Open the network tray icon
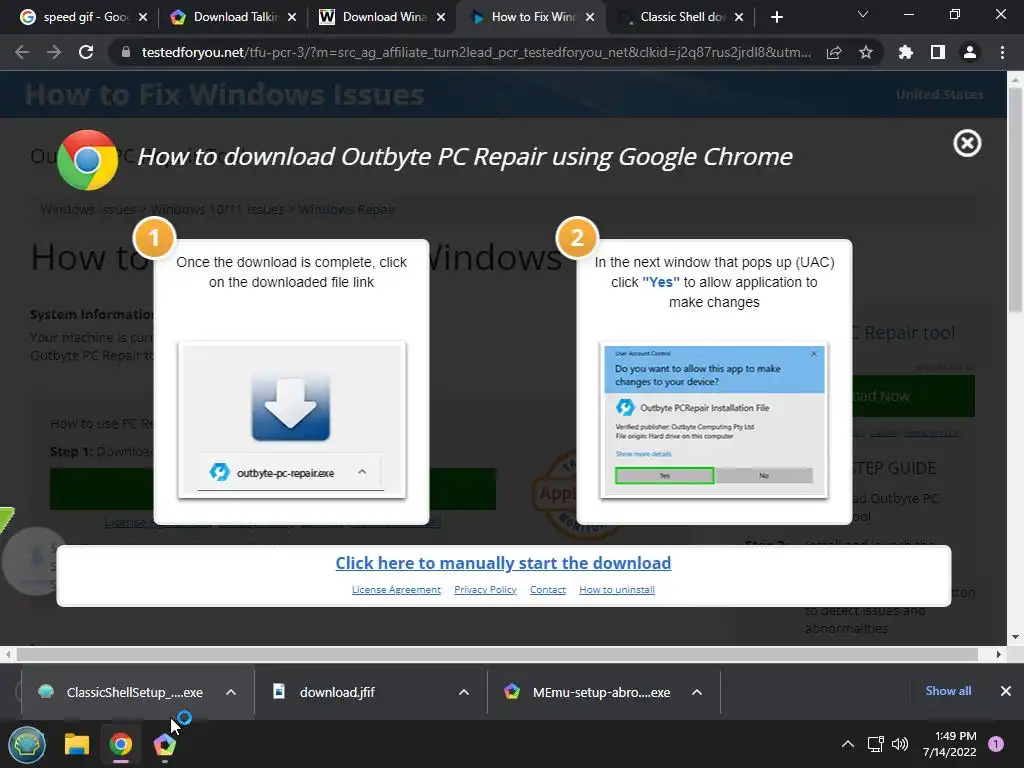 [x=875, y=744]
